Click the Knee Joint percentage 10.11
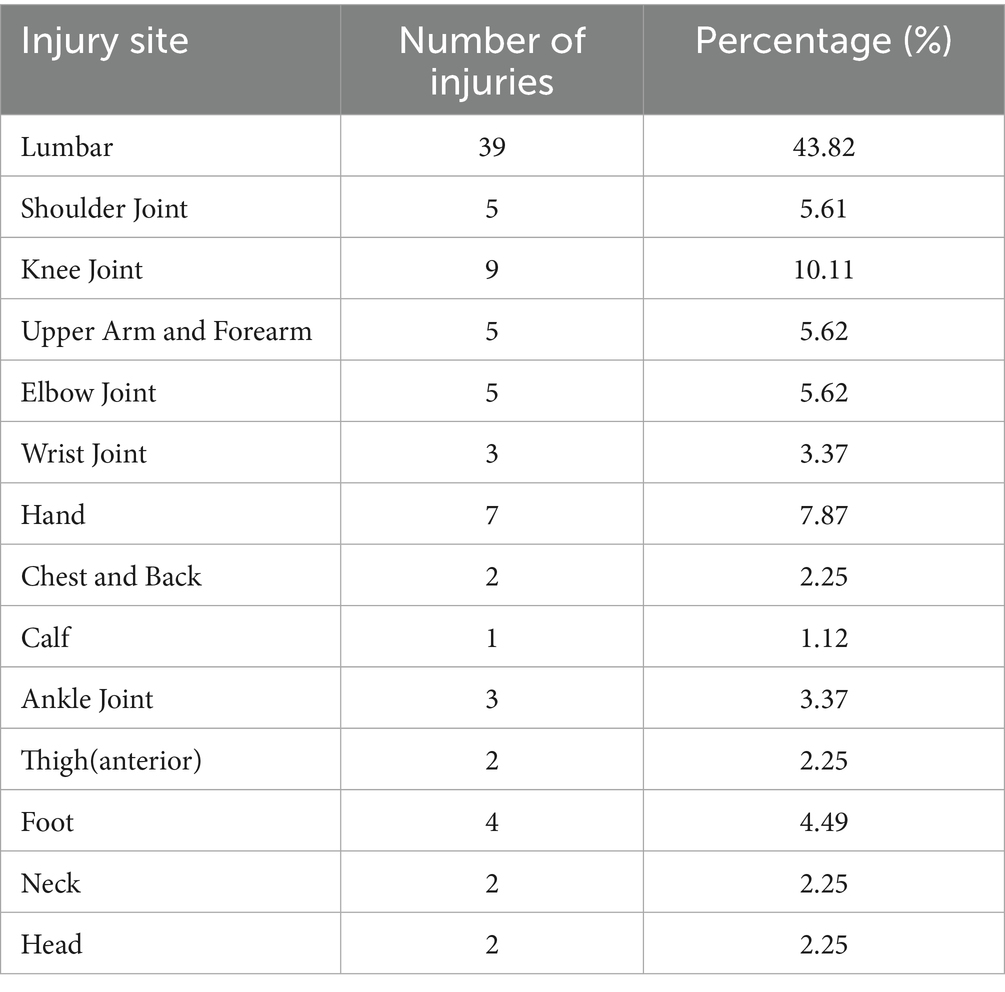 tap(823, 269)
